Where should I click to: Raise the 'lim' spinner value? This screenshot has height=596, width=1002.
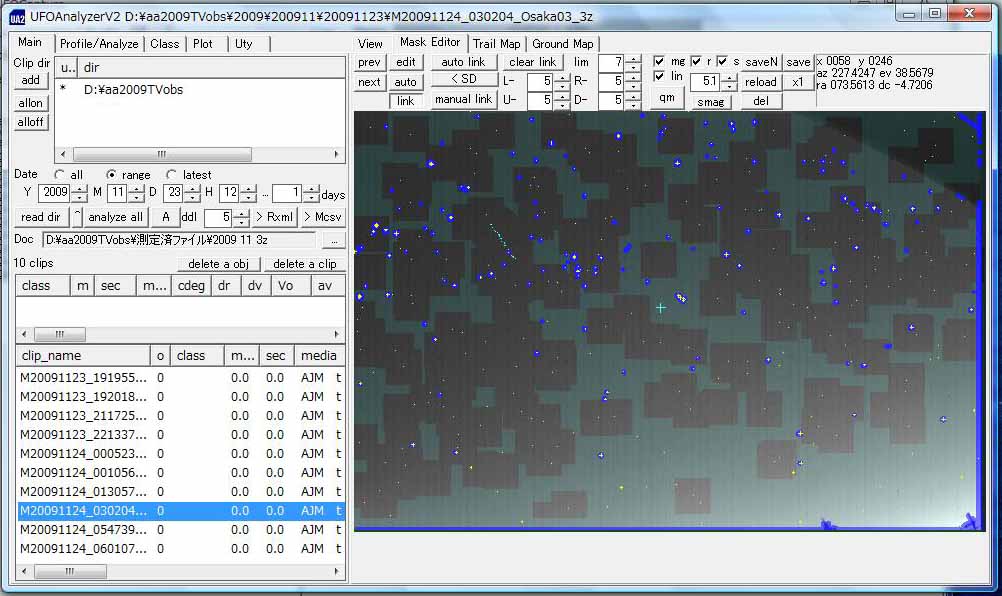(633, 58)
